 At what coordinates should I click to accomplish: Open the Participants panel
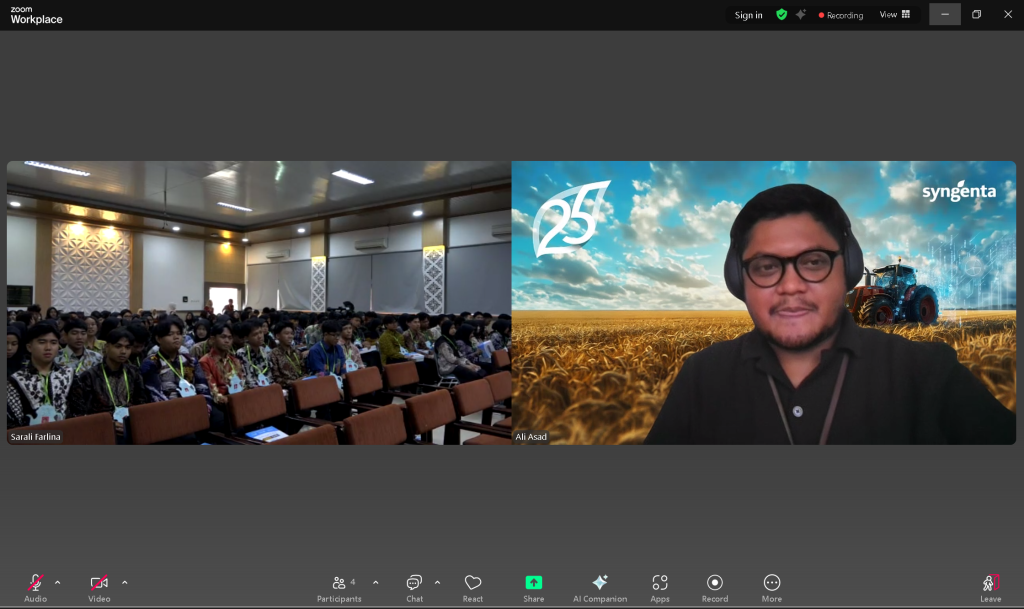point(339,586)
